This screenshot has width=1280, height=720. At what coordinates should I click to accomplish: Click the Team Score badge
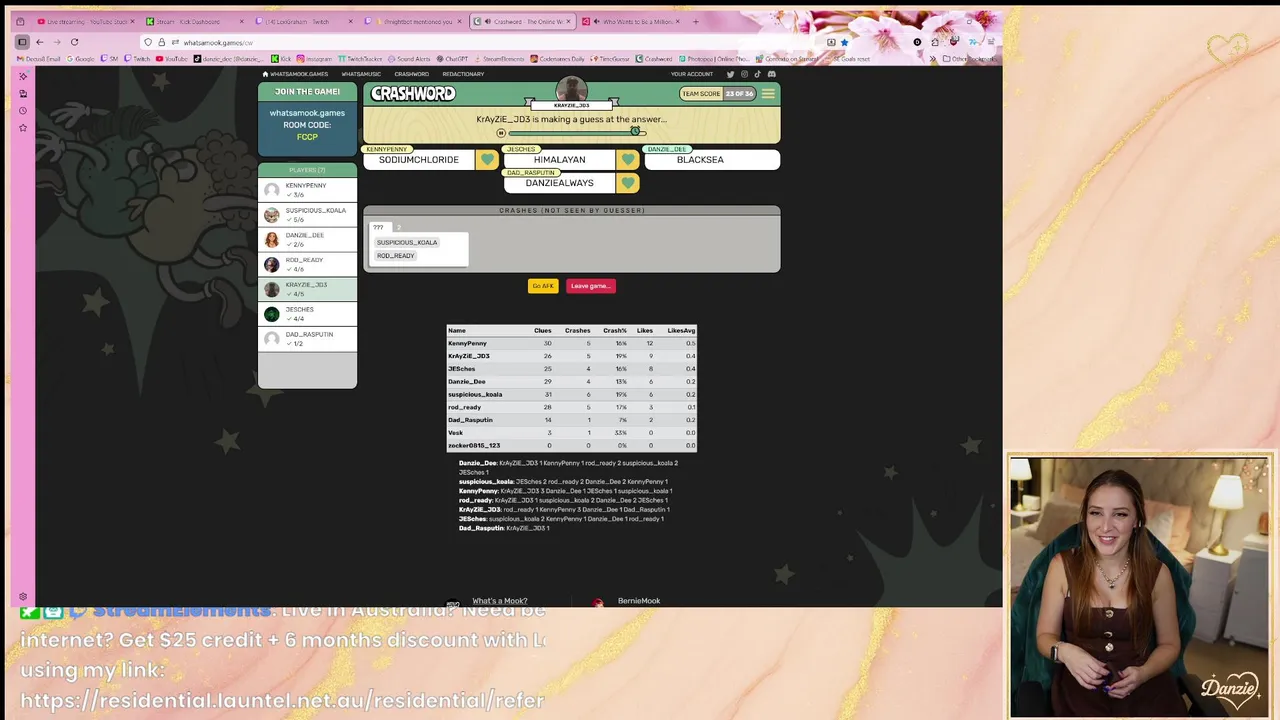point(718,94)
